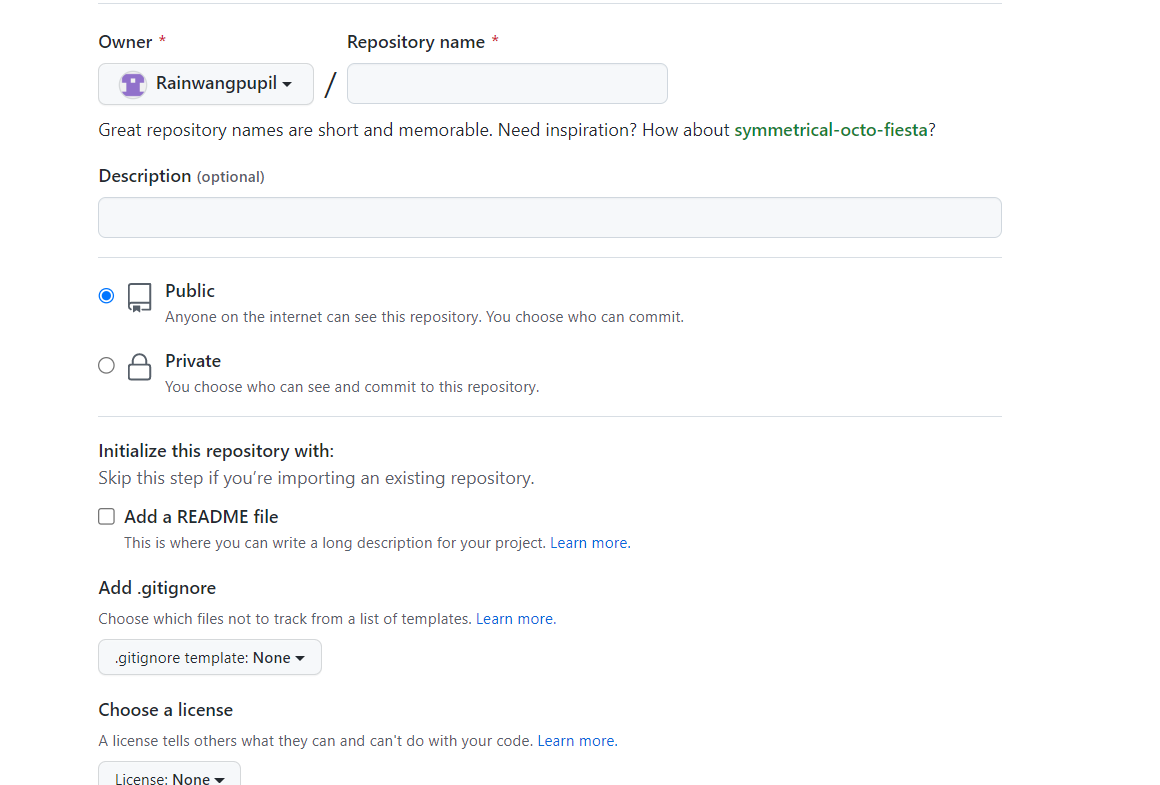Use suggested name symmetrical-octo-fiesta
This screenshot has height=785, width=1160.
point(831,130)
